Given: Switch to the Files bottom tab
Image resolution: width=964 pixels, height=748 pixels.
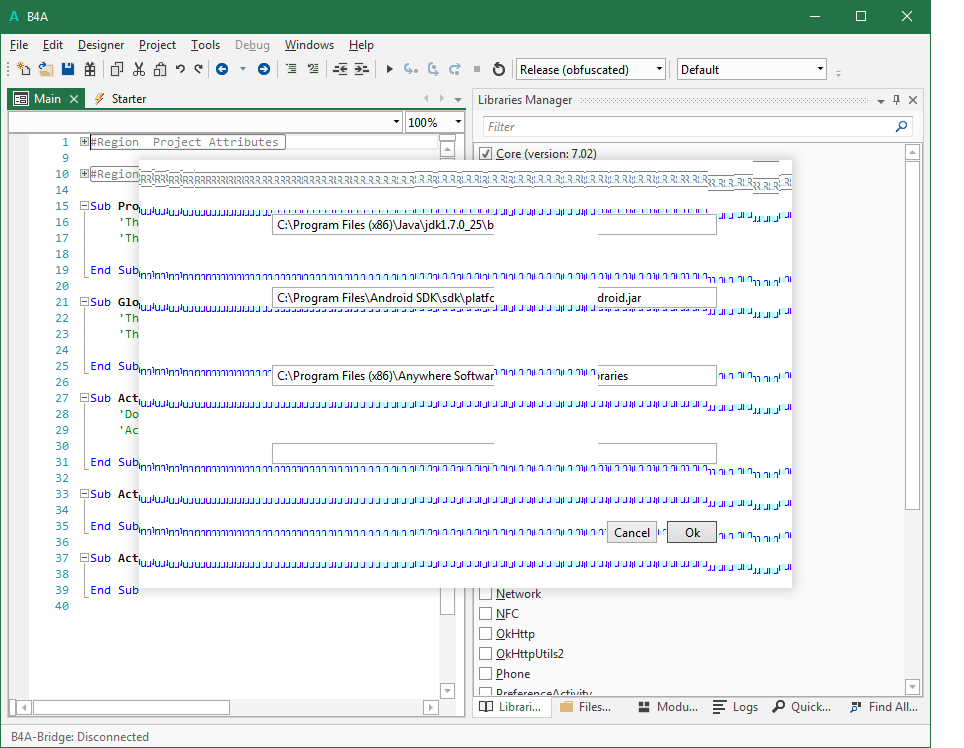Looking at the screenshot, I should coord(586,707).
